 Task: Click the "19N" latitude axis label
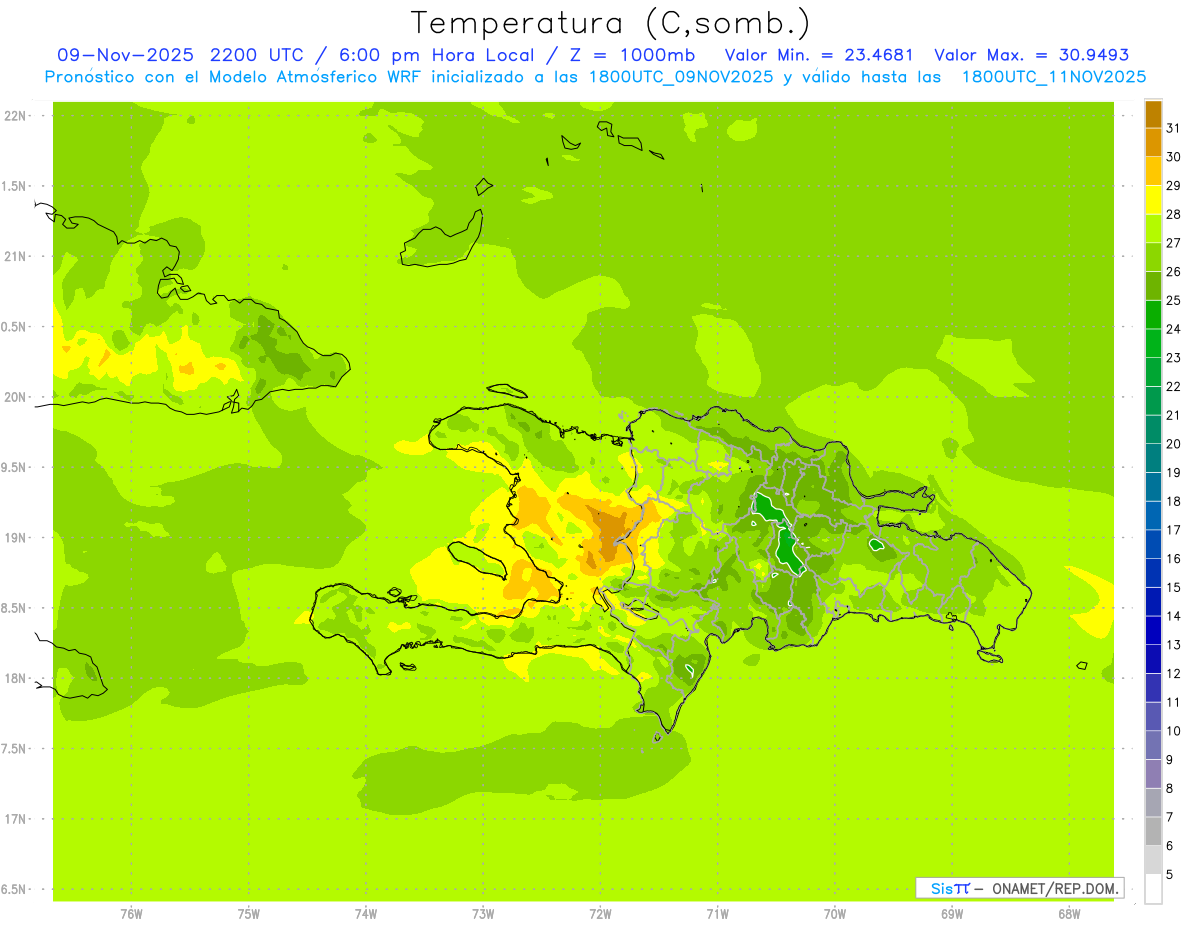click(16, 538)
